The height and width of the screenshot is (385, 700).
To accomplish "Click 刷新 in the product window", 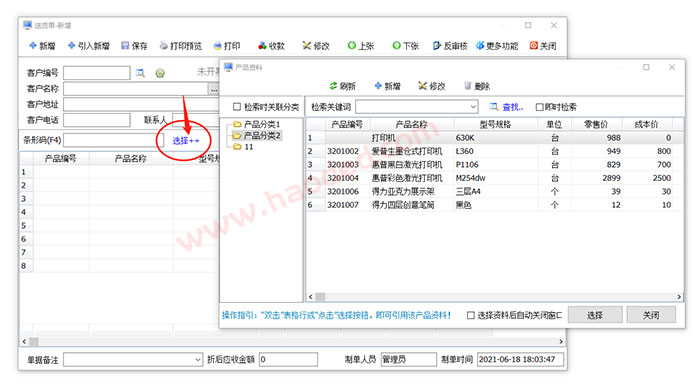I will tap(343, 86).
